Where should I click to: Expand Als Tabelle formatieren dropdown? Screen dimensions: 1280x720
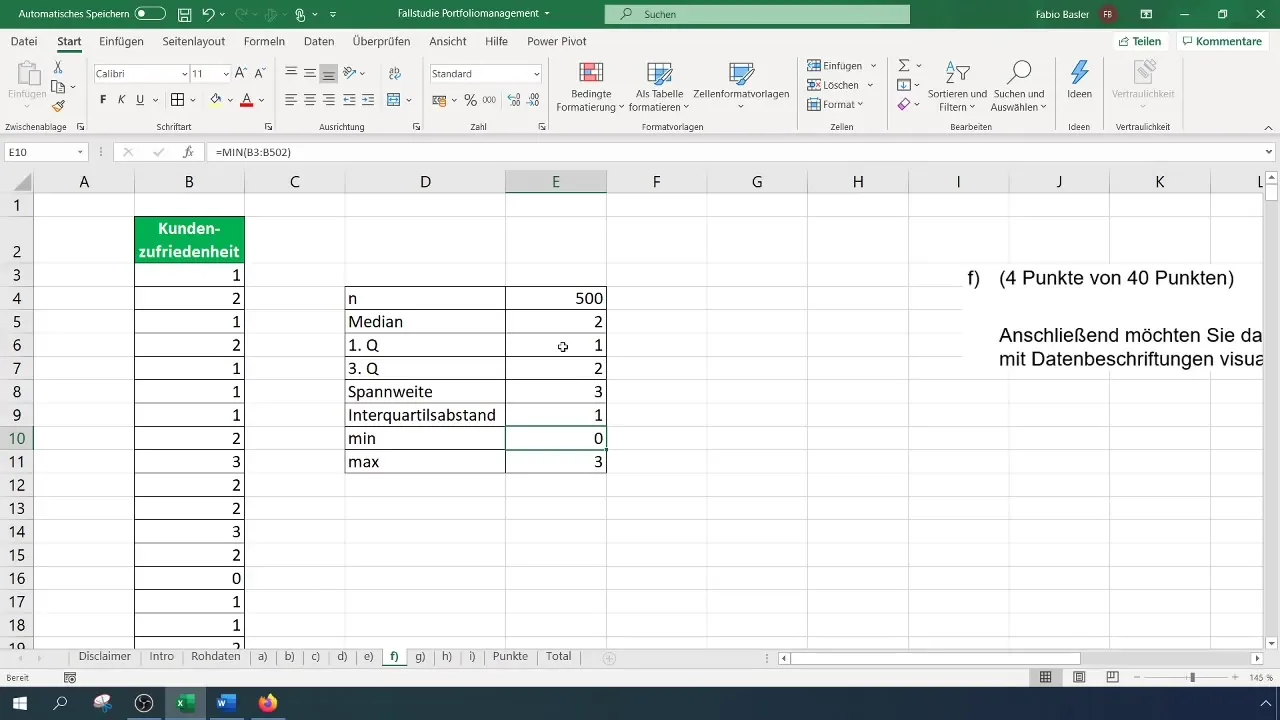click(659, 87)
